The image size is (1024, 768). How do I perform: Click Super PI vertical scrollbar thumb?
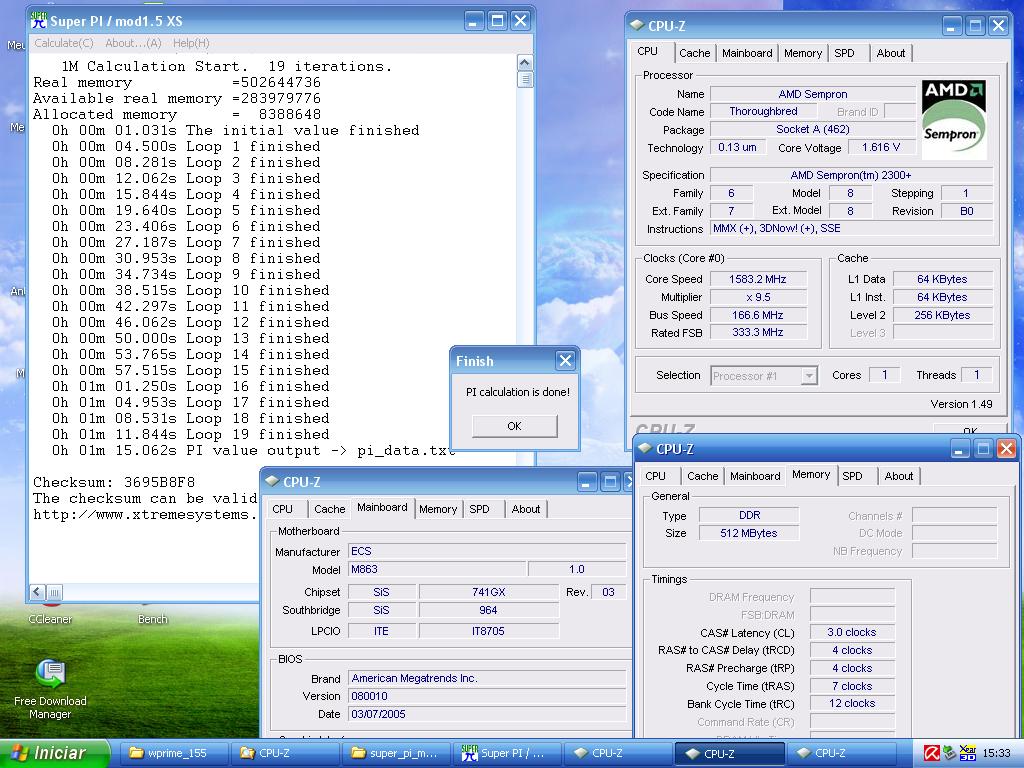[524, 80]
